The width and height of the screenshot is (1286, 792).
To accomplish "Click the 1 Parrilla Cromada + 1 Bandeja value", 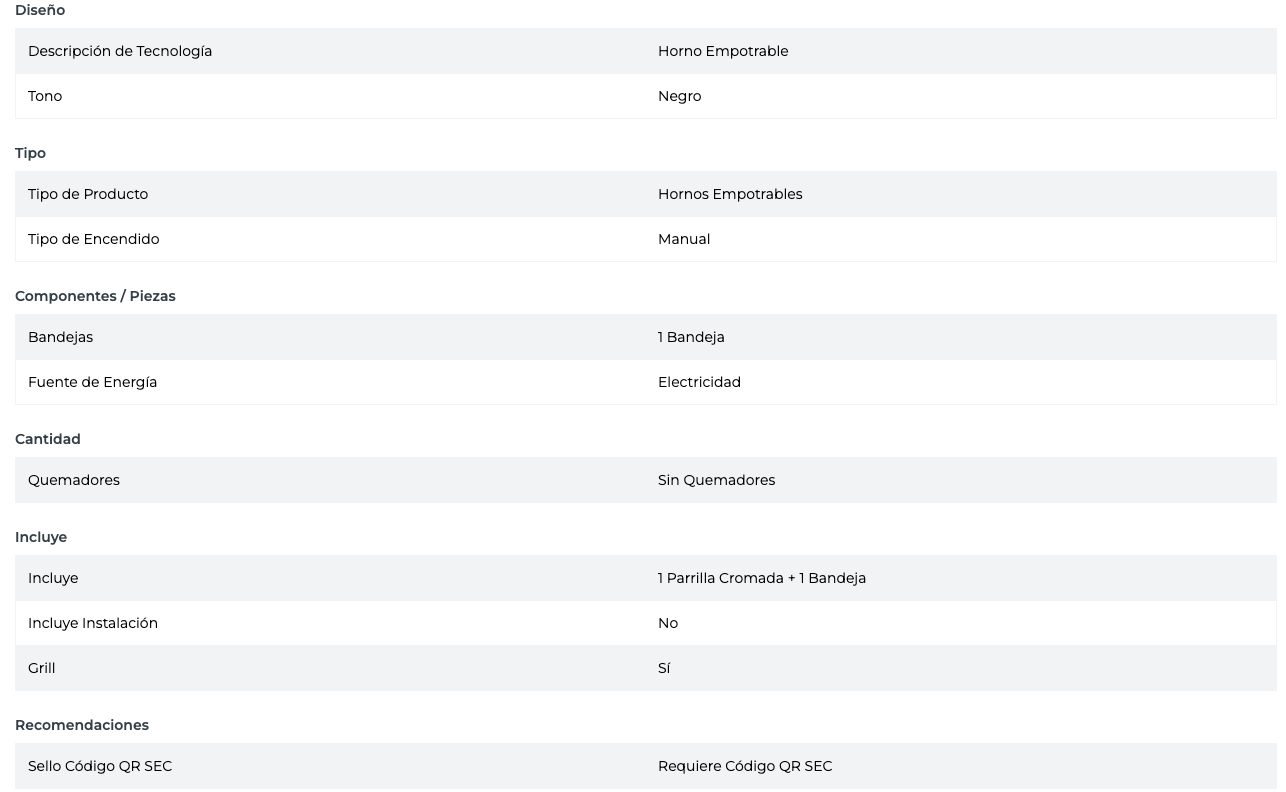I will [762, 578].
